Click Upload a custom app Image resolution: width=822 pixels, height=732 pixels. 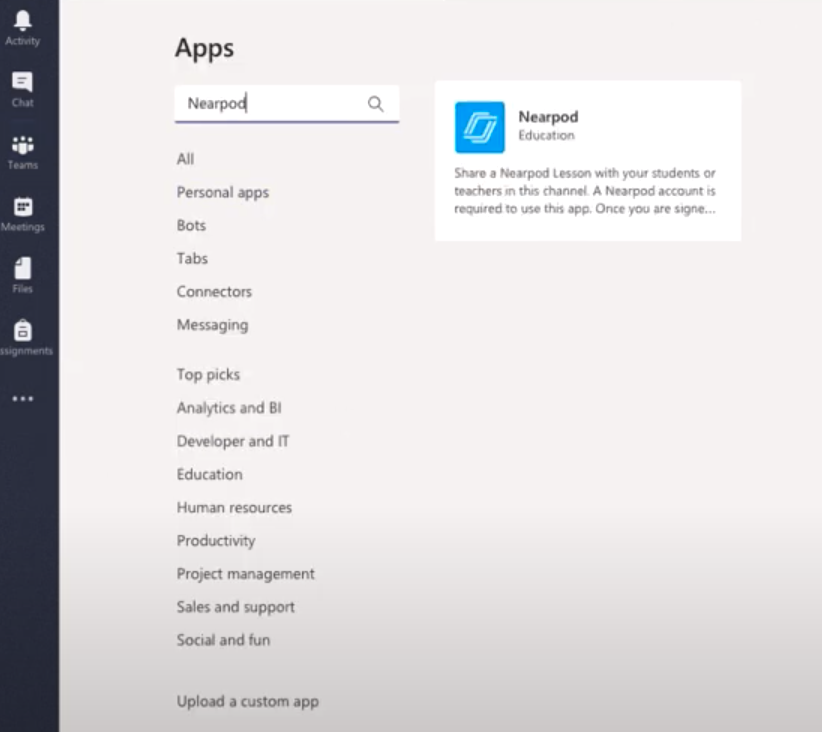pos(247,701)
